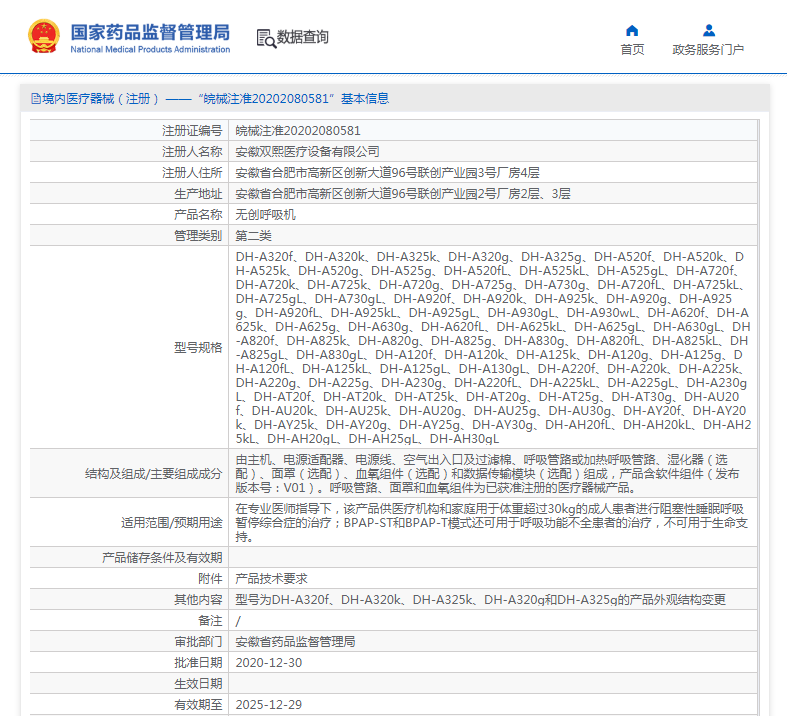Open 政务服务门户 link

point(708,49)
